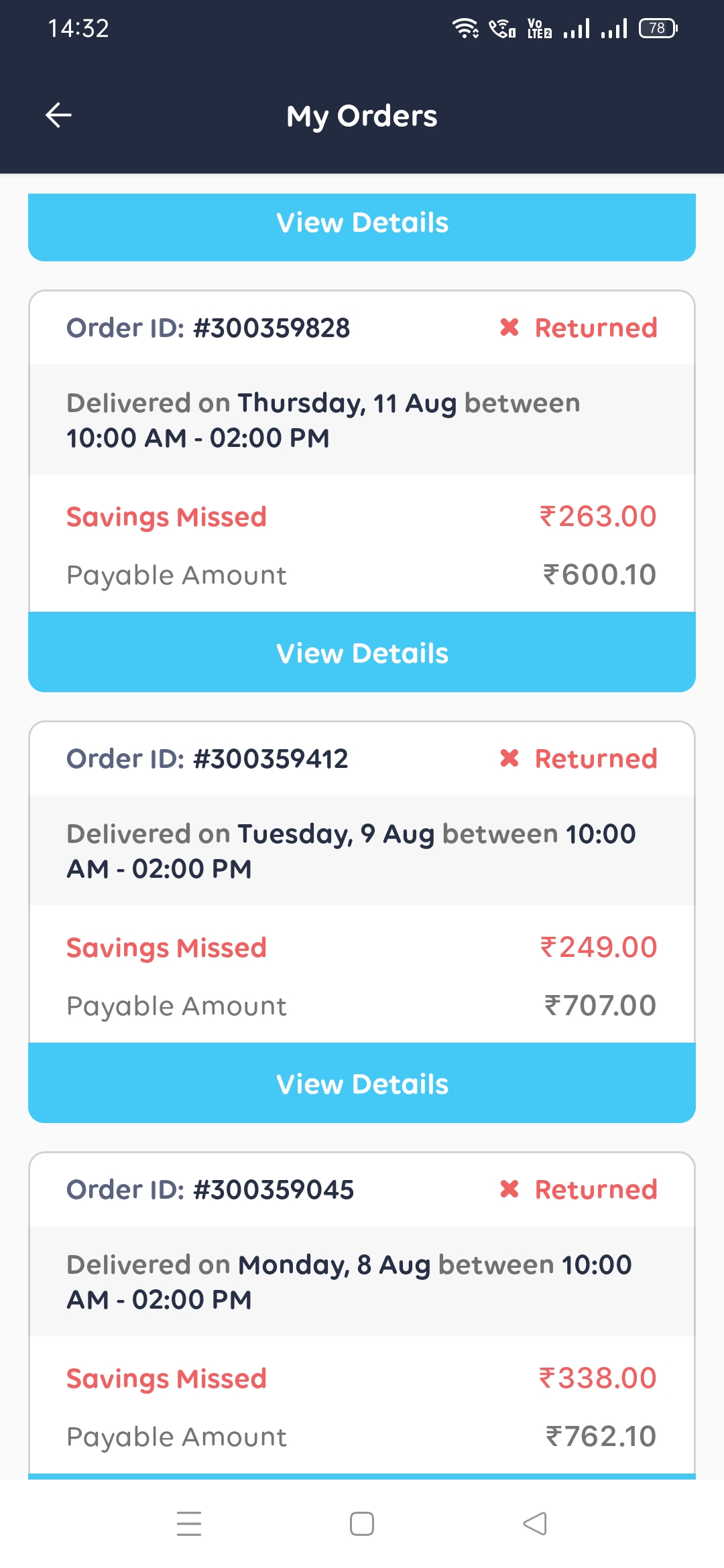This screenshot has height=1568, width=724.
Task: Tap the back arrow icon
Action: pyautogui.click(x=58, y=115)
